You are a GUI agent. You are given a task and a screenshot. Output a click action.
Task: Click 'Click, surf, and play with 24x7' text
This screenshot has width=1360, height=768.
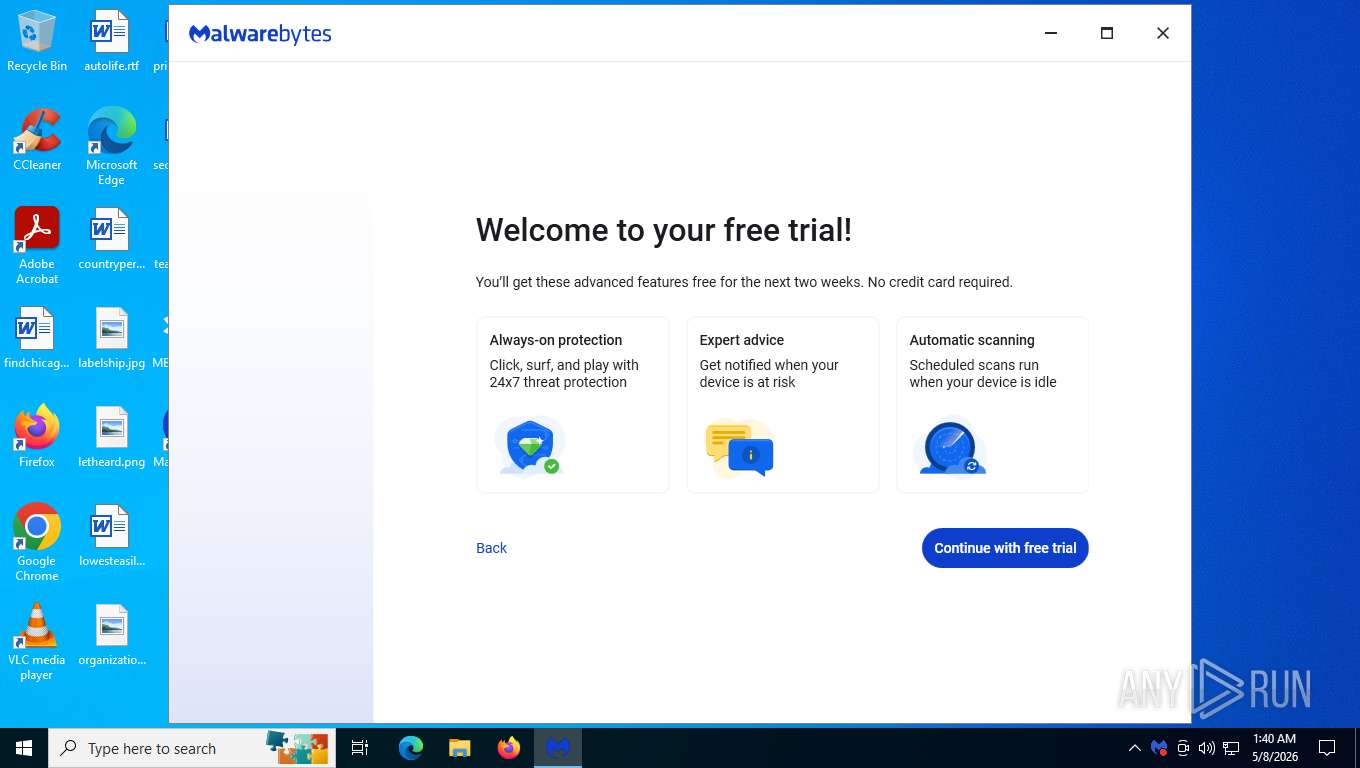(x=564, y=373)
